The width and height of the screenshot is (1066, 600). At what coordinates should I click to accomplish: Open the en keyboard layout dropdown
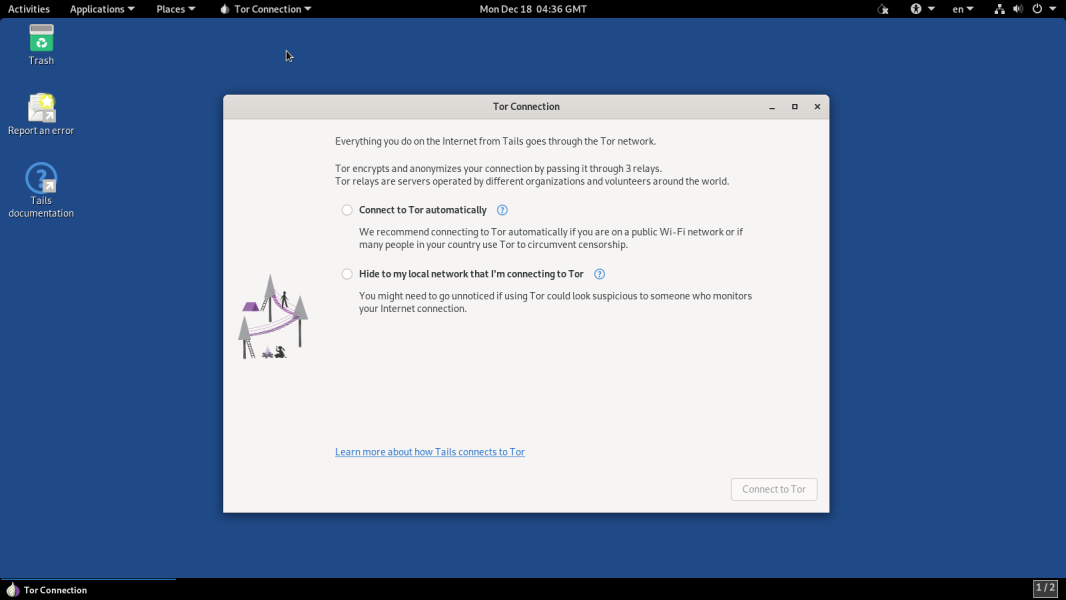(x=963, y=9)
